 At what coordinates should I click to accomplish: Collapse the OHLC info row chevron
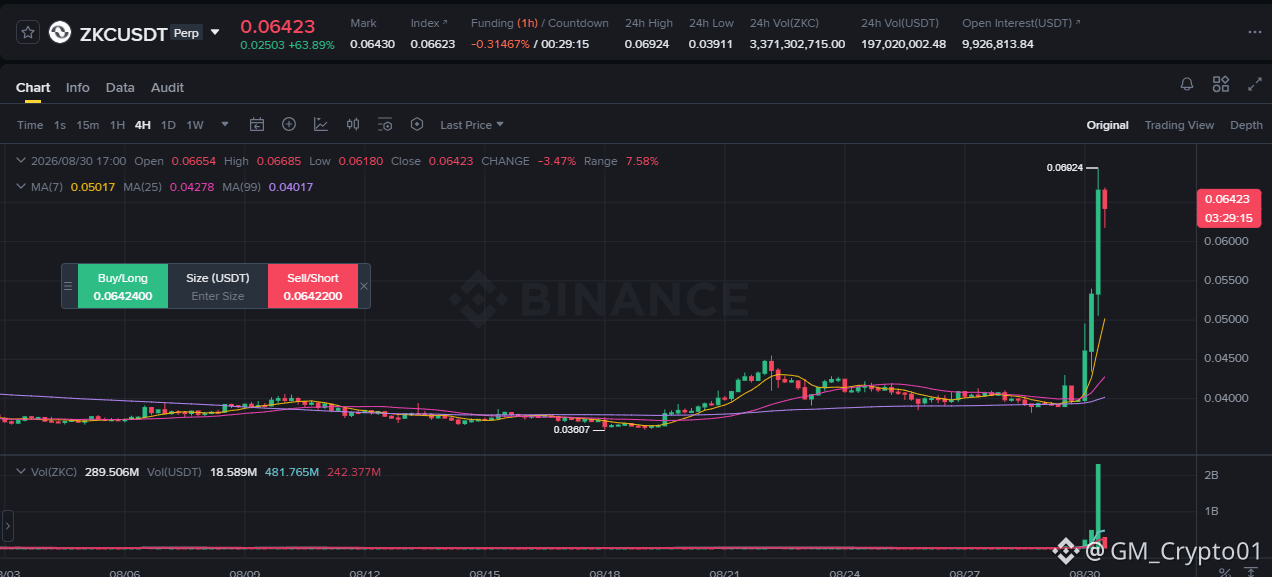(x=22, y=161)
